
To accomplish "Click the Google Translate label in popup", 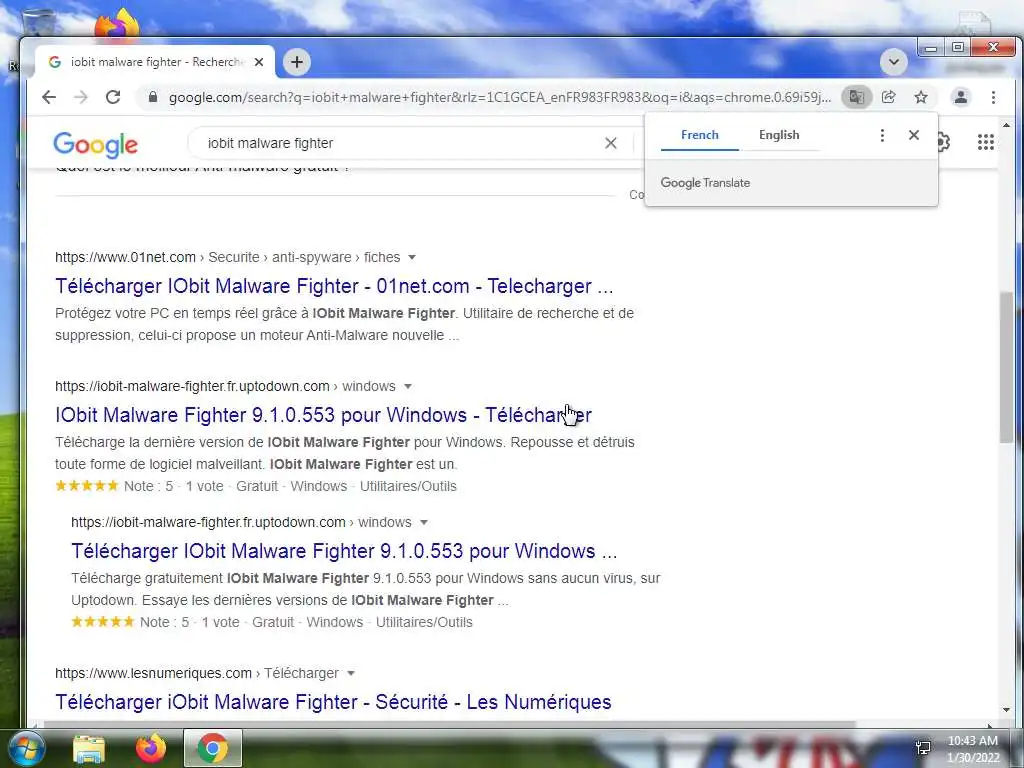I will [705, 183].
